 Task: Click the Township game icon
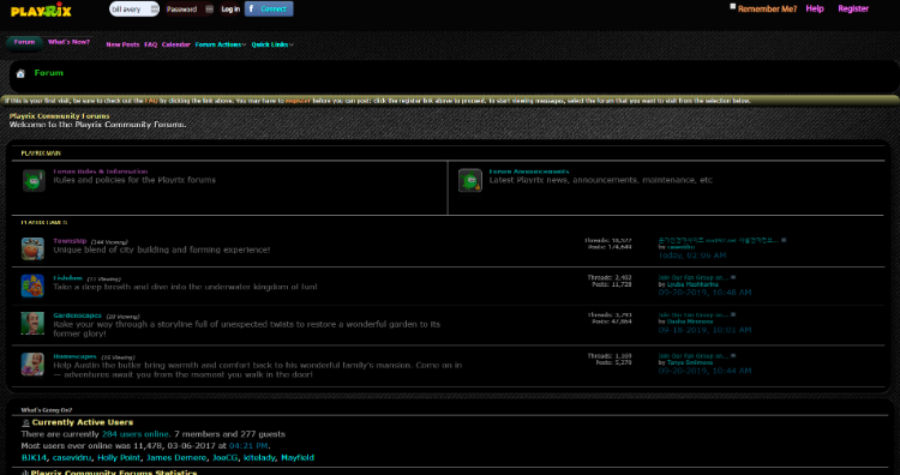33,249
